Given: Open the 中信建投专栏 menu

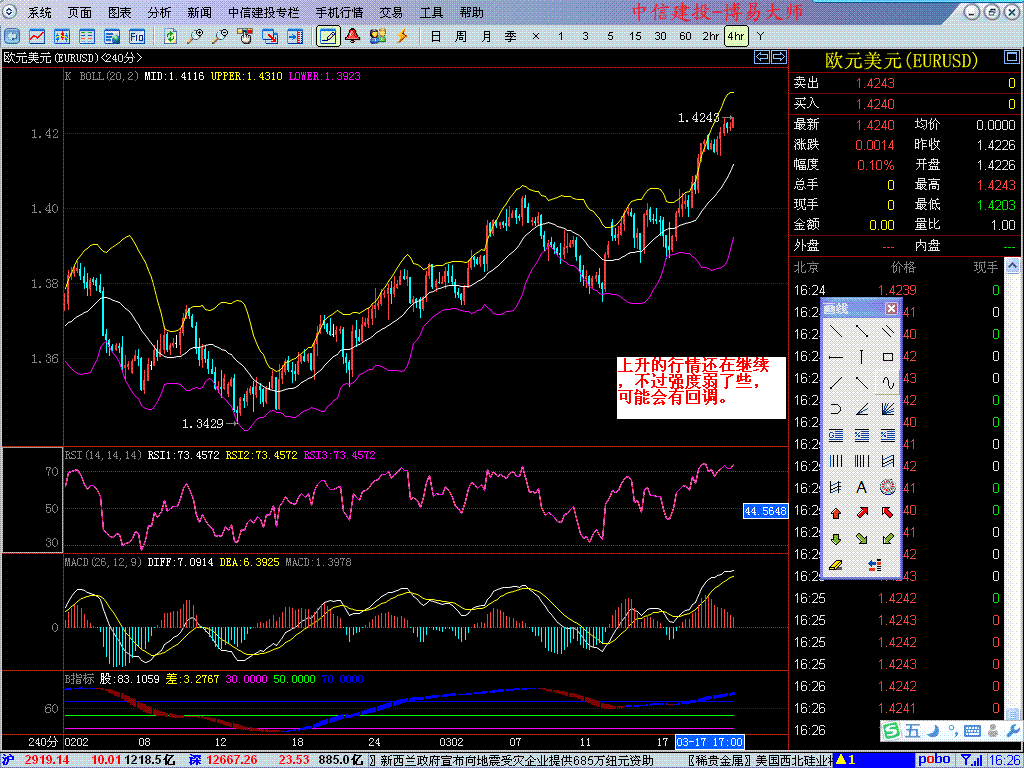Looking at the screenshot, I should click(x=264, y=12).
